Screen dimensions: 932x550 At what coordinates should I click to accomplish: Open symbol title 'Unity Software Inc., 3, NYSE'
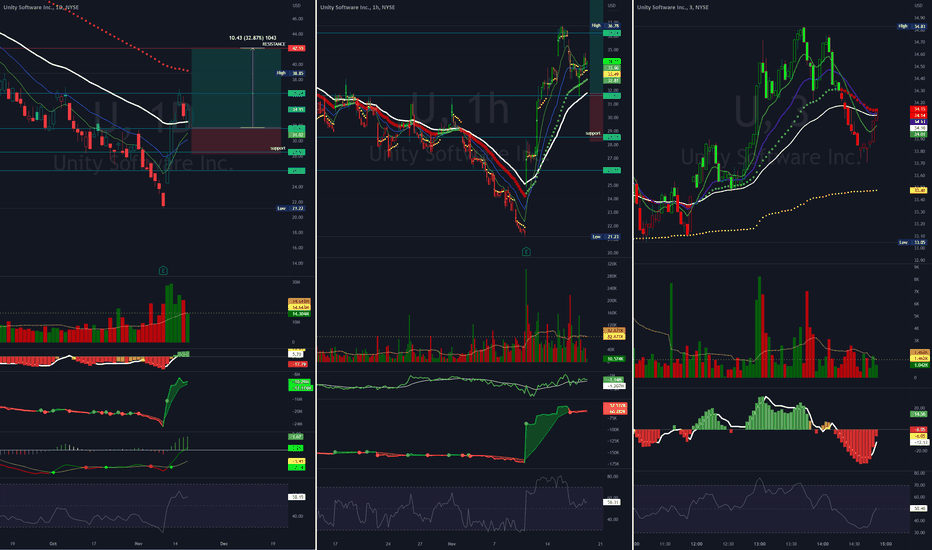tap(672, 7)
